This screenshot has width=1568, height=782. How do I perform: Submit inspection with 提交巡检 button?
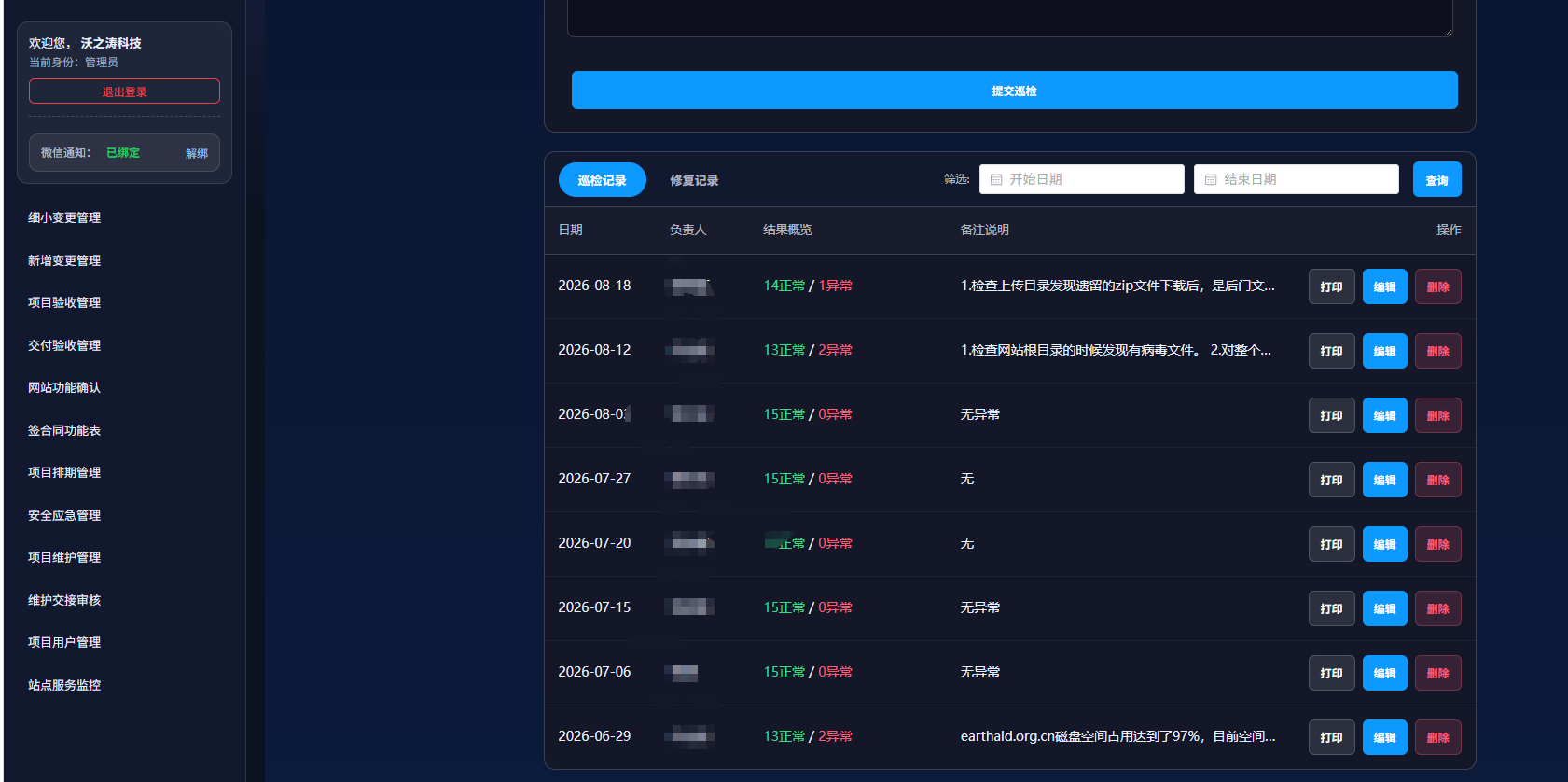(1014, 91)
